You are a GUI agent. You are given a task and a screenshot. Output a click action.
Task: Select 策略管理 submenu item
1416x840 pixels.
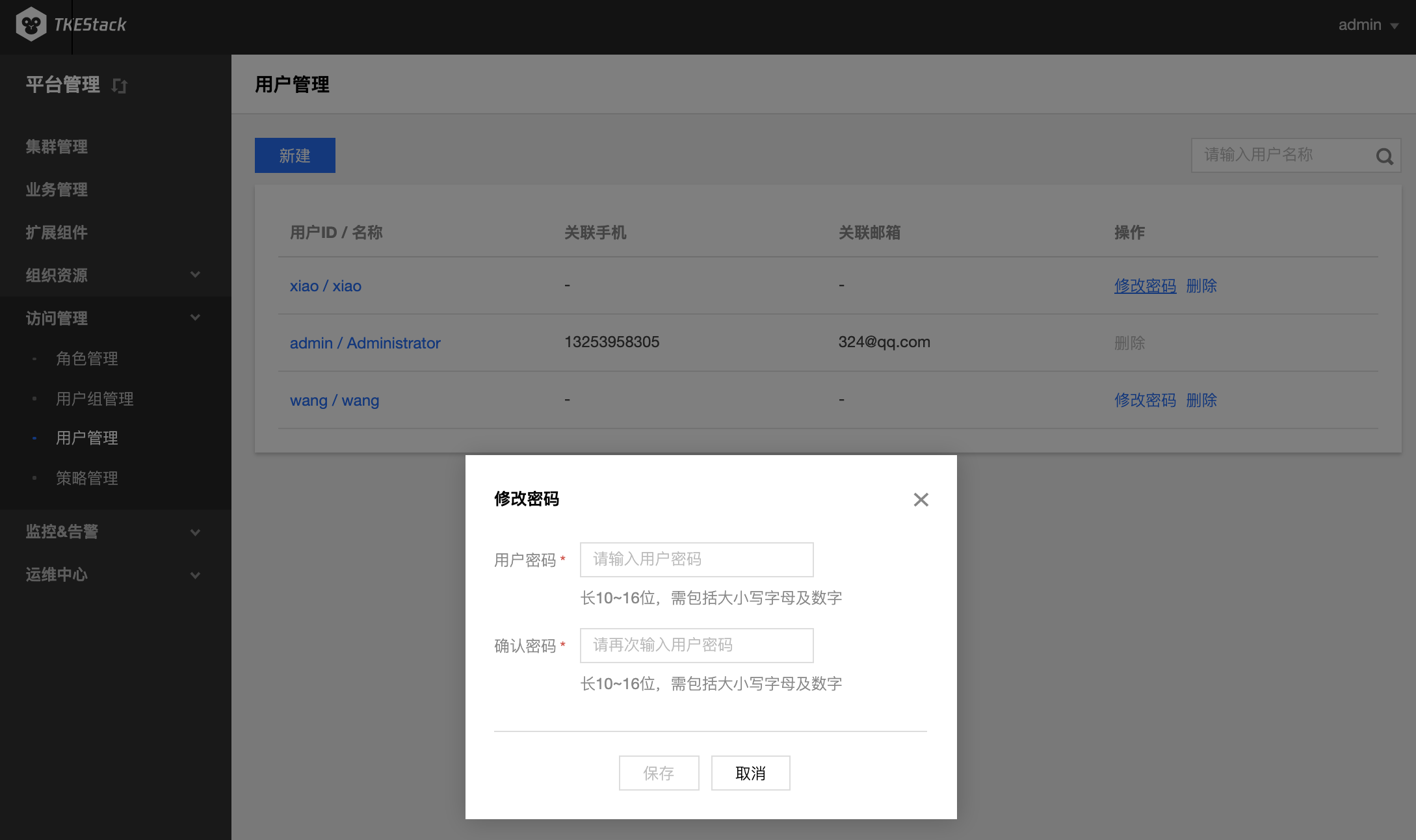(87, 479)
